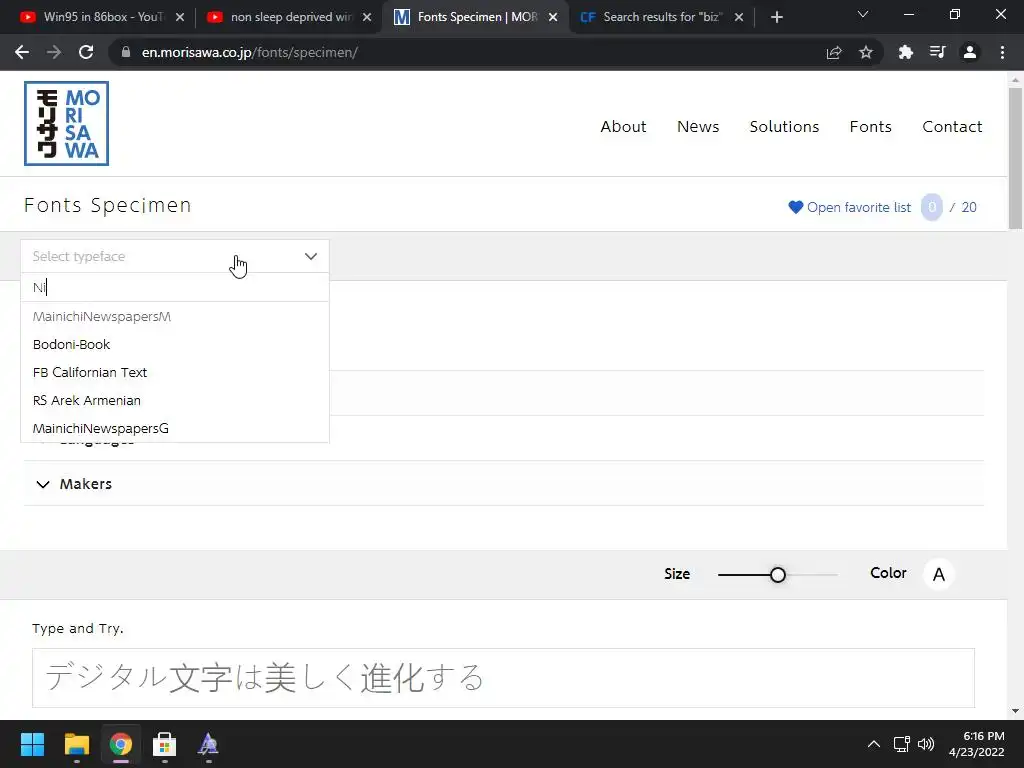1024x768 pixels.
Task: Click Chrome icon in taskbar
Action: [x=121, y=744]
